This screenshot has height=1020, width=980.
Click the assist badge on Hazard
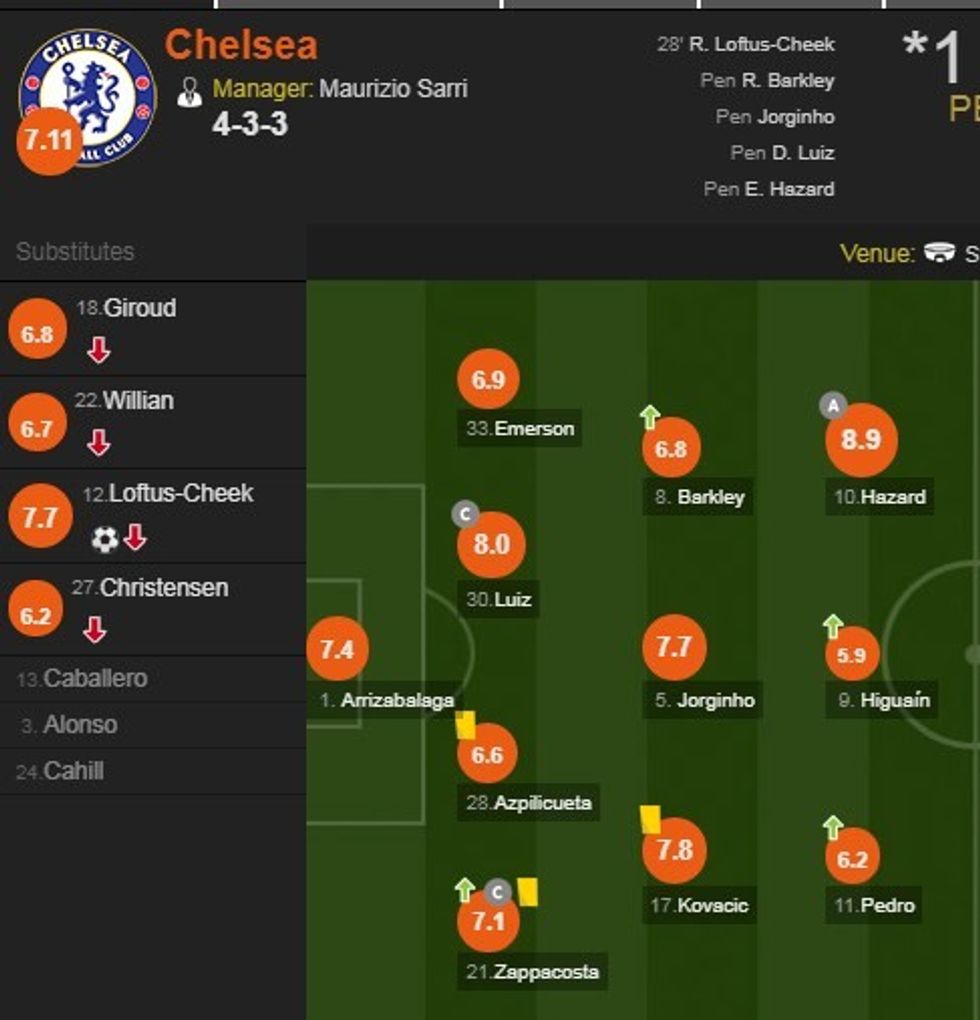pyautogui.click(x=833, y=405)
